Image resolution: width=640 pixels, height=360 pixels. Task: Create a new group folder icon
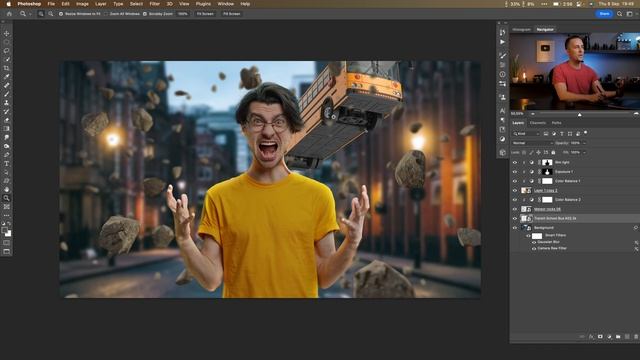click(x=618, y=337)
